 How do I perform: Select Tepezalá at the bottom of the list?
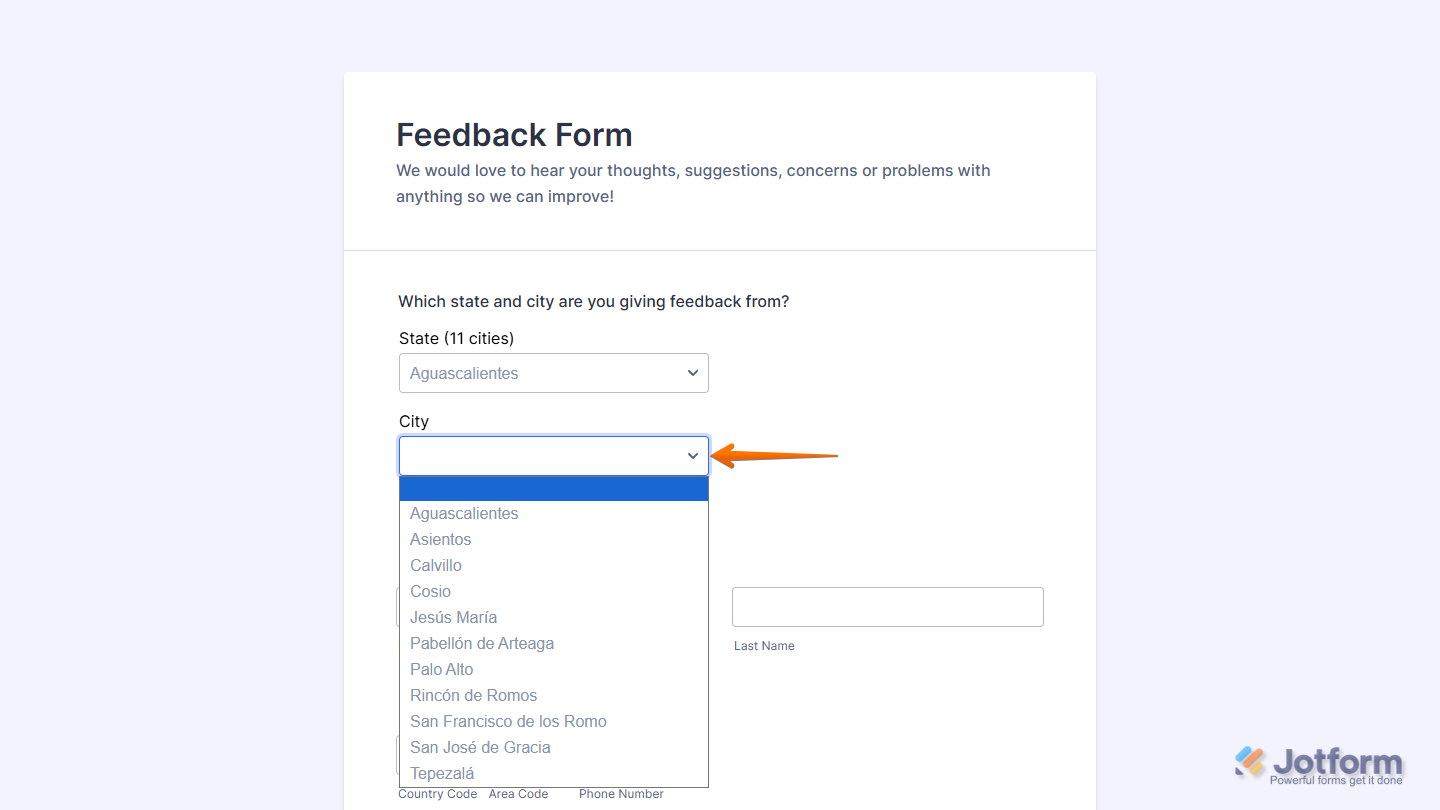point(441,772)
